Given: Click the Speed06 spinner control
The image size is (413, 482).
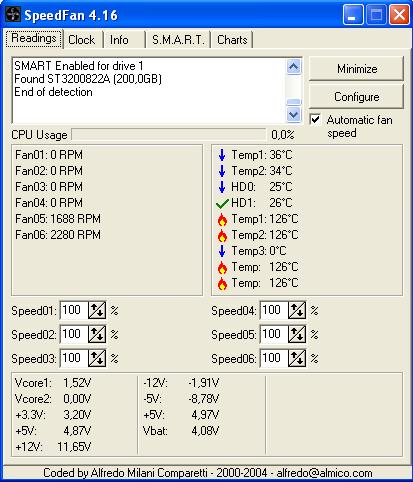Looking at the screenshot, I should 297,358.
